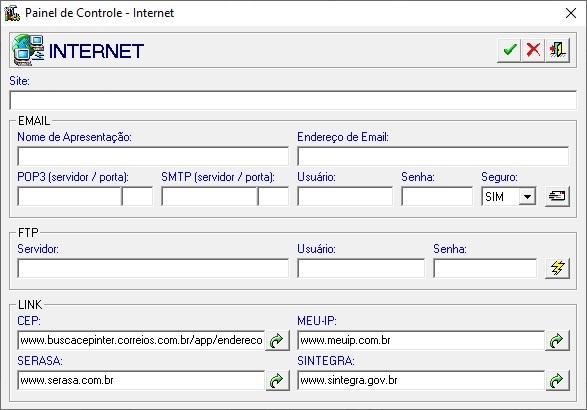Click the EMAIL Senha field

(x=437, y=196)
